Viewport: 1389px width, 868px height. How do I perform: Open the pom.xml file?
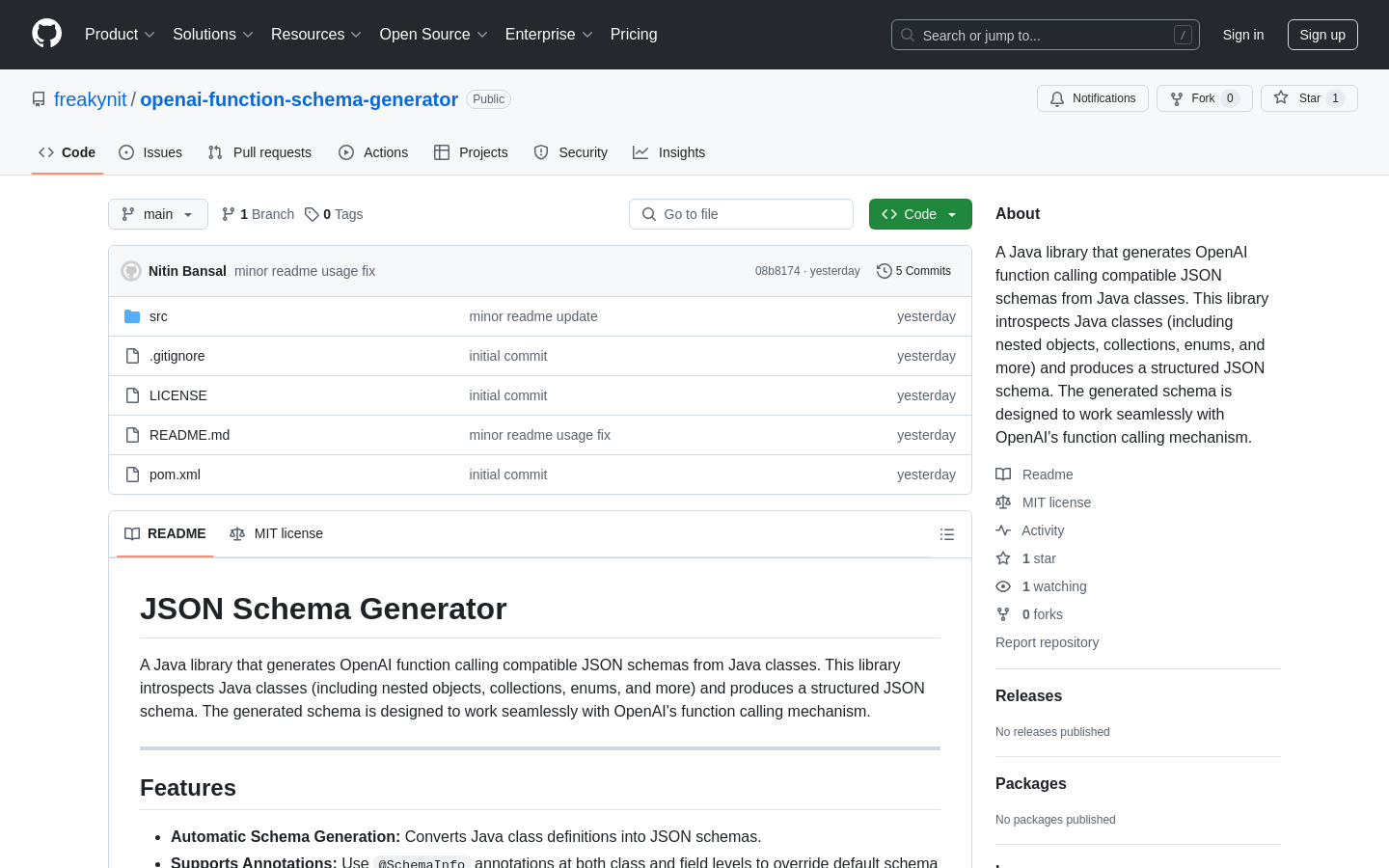point(175,475)
